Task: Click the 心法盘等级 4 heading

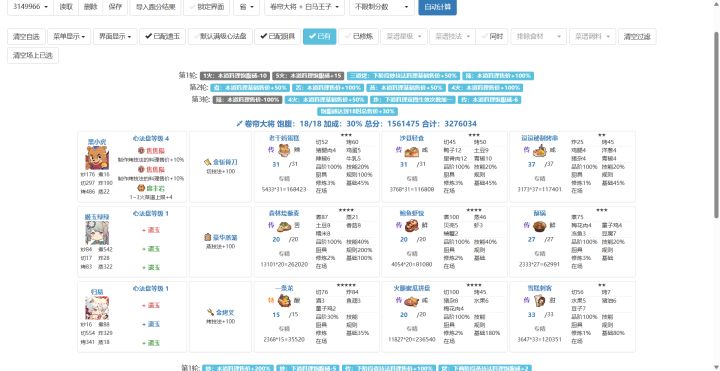Action: point(151,138)
